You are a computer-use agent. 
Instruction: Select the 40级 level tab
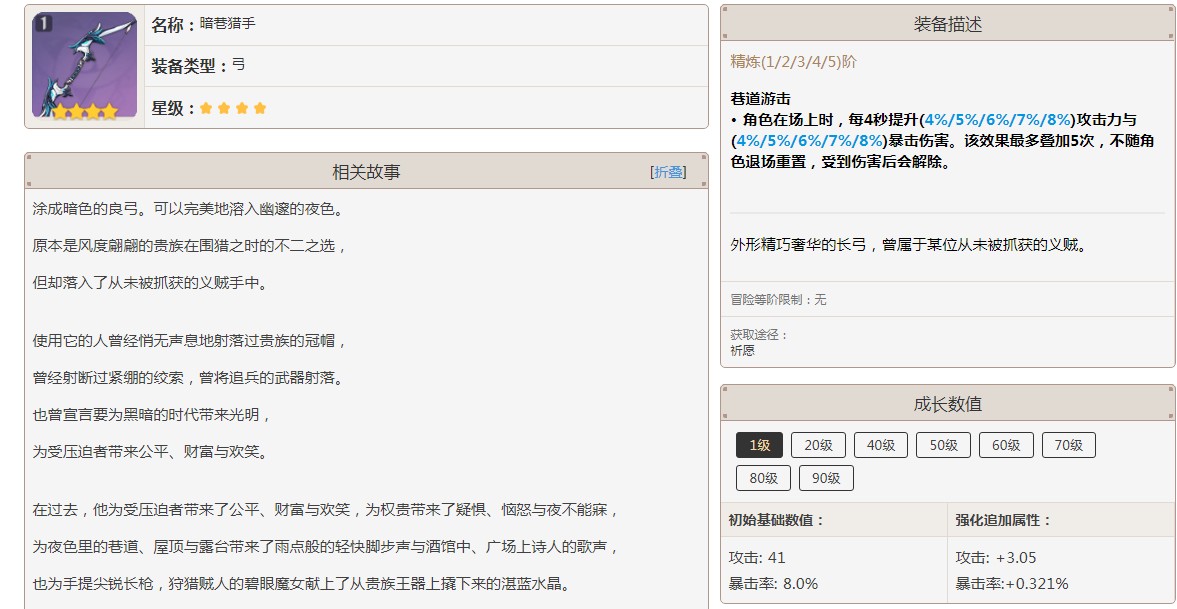point(880,445)
